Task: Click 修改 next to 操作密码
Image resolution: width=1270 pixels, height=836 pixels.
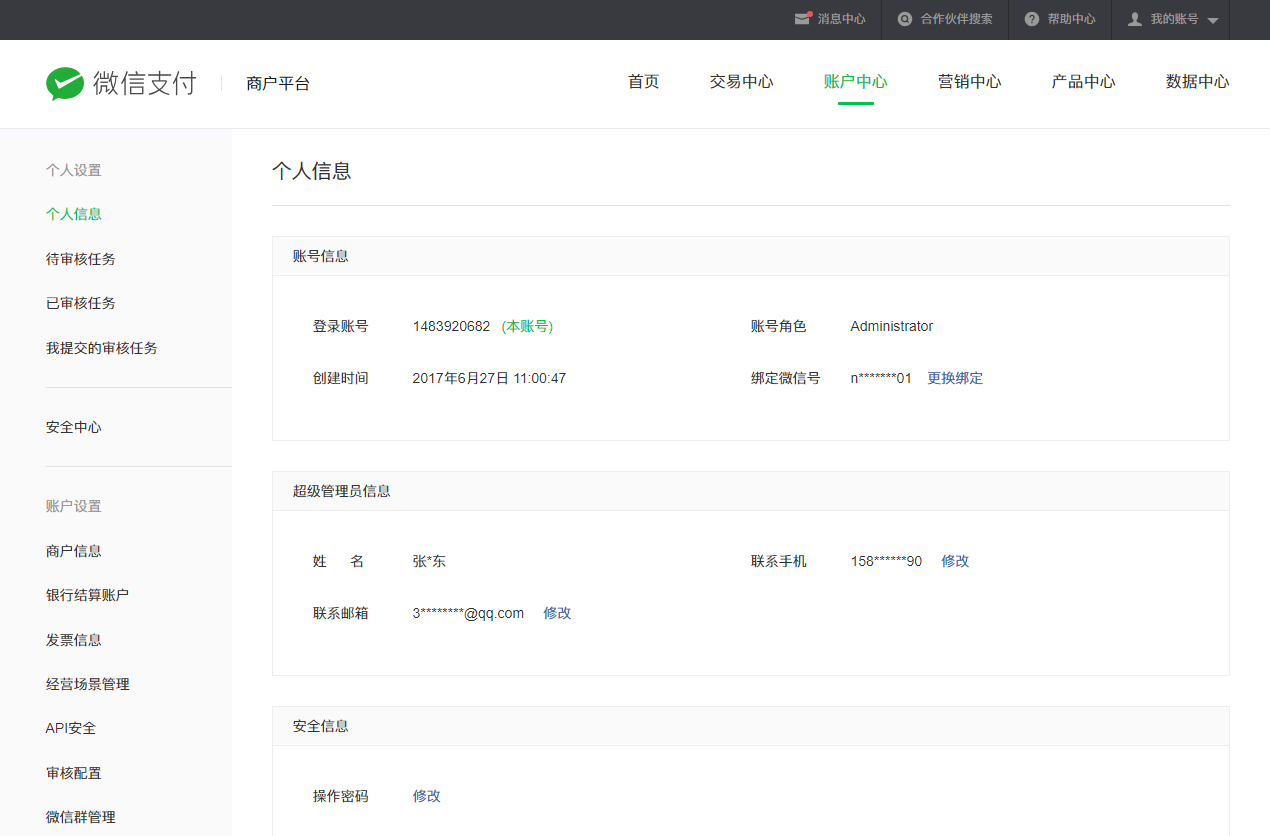Action: coord(427,796)
